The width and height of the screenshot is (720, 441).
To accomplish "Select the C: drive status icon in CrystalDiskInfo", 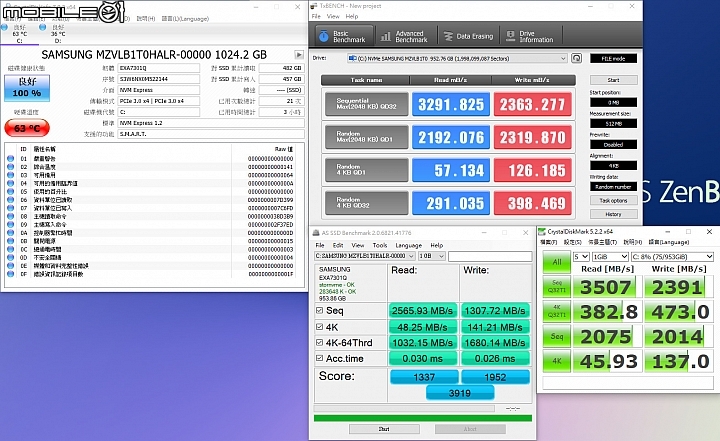I will pyautogui.click(x=5, y=27).
